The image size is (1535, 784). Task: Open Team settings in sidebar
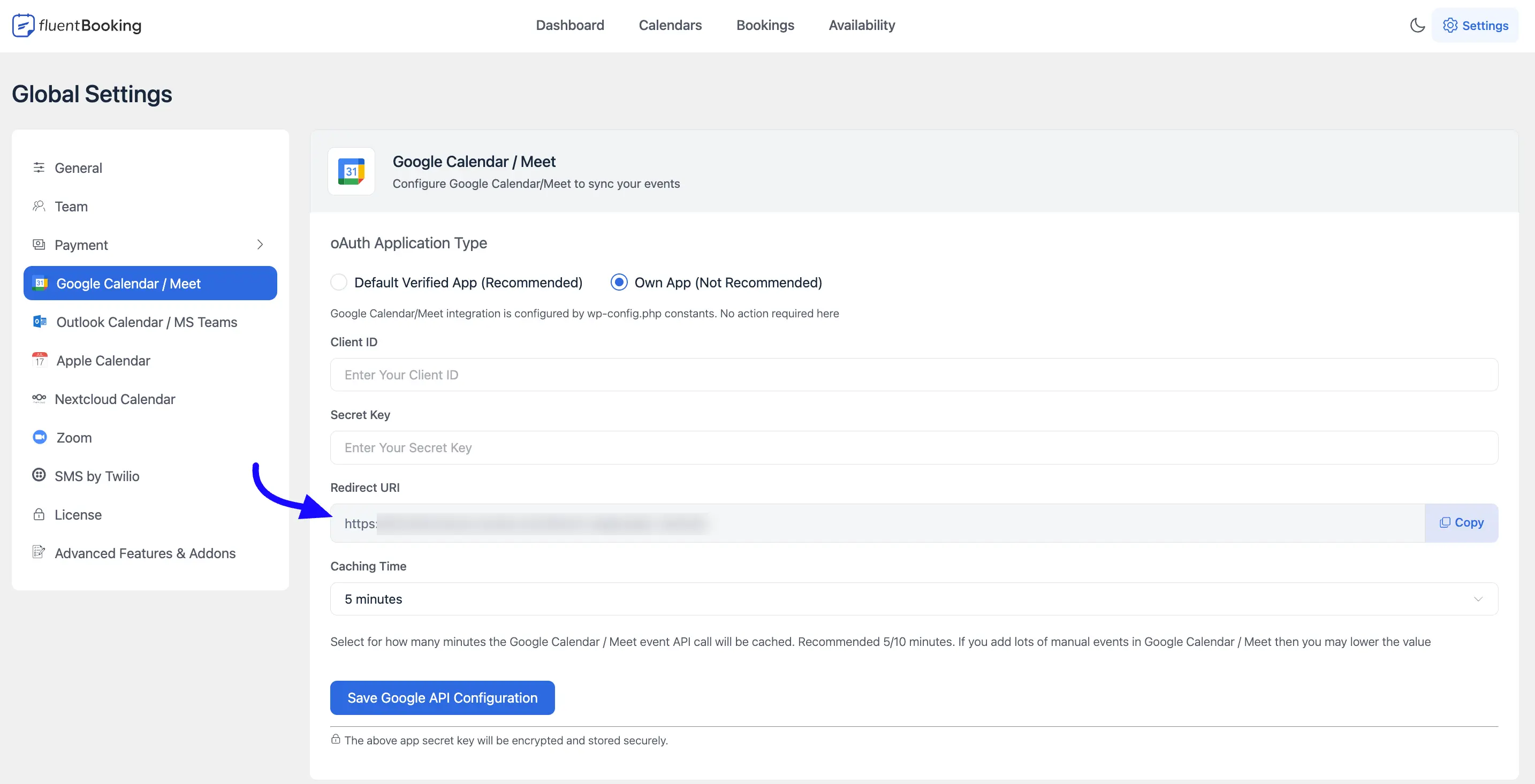pos(150,206)
